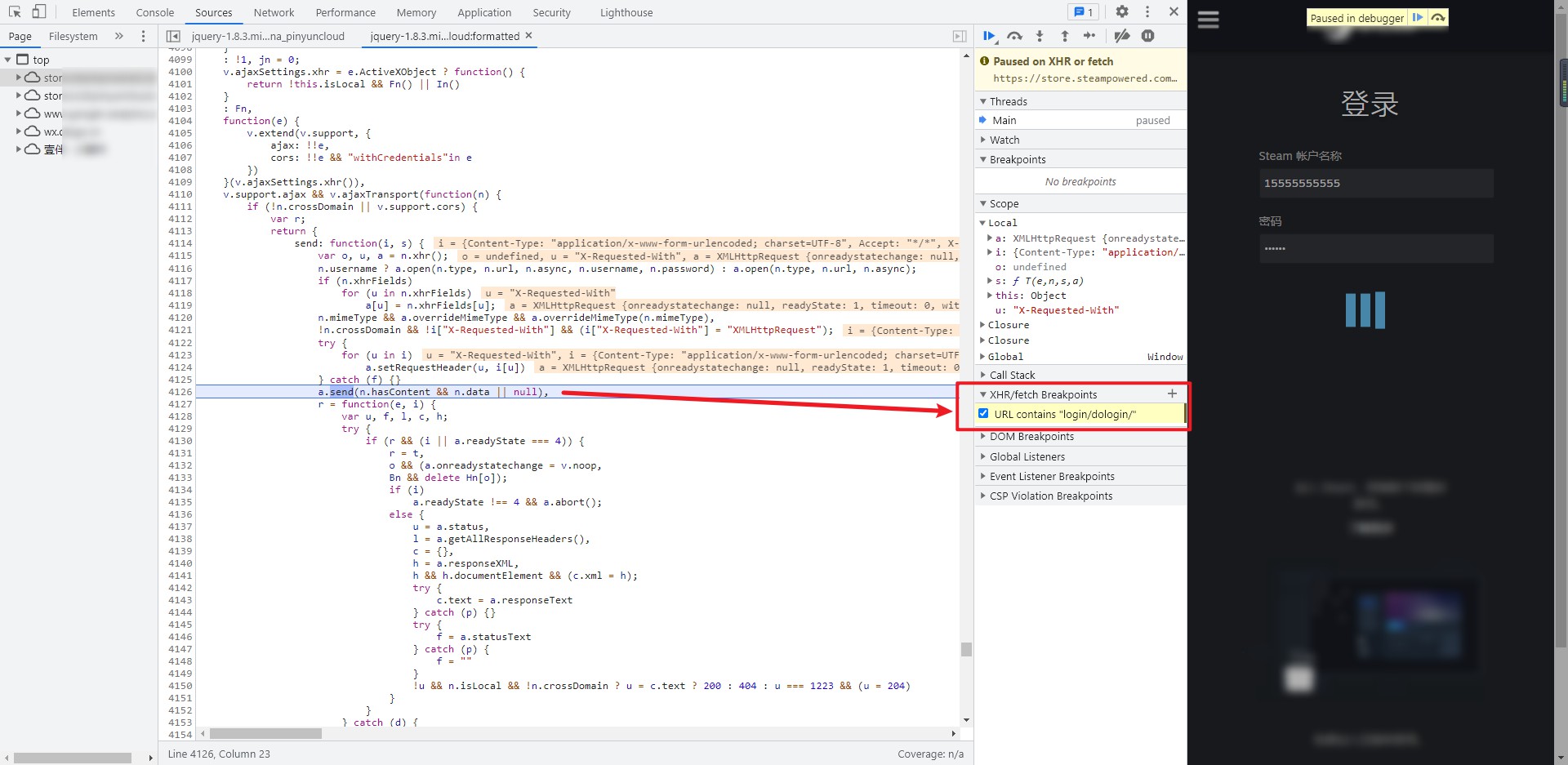Screen dimensions: 1568x765
Task: Expand the Call Stack section
Action: coord(1012,375)
